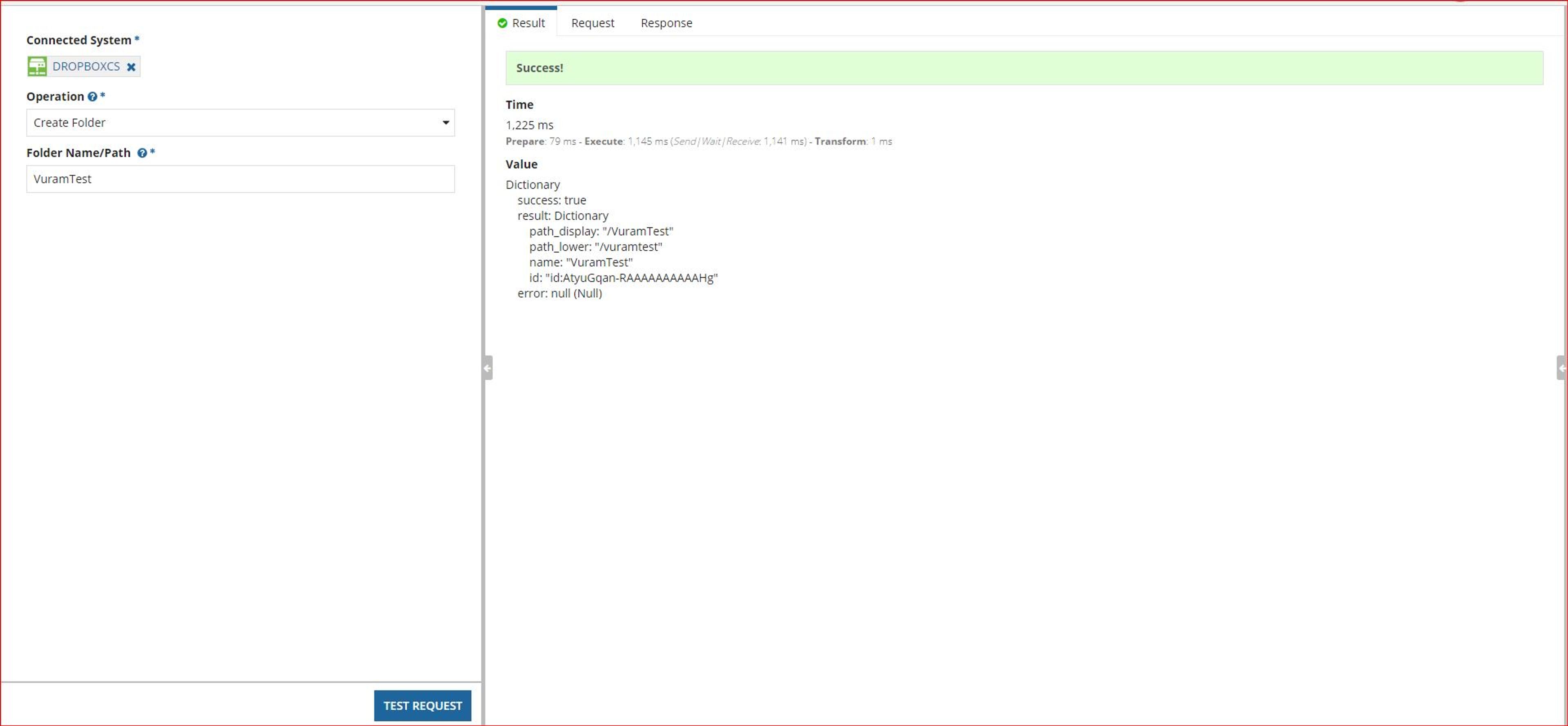The height and width of the screenshot is (726, 1568).
Task: Click the green Result success checkmark icon
Action: 502,23
